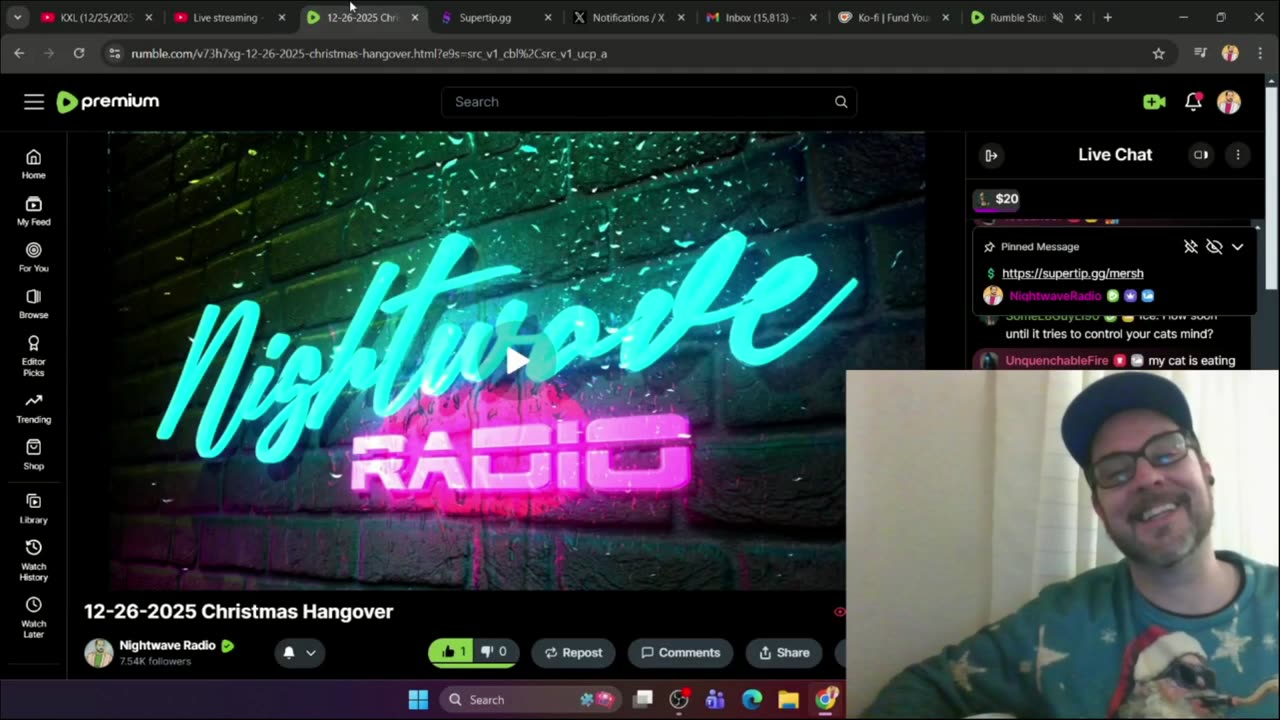Switch to the Gmail Inbox tab
The image size is (1280, 720).
tap(762, 18)
